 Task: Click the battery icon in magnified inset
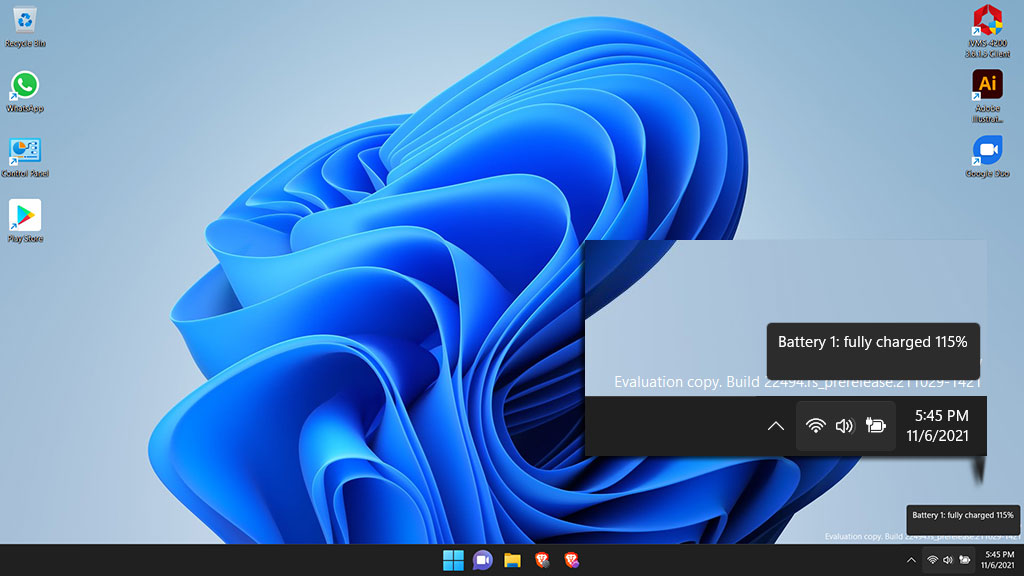pyautogui.click(x=875, y=426)
